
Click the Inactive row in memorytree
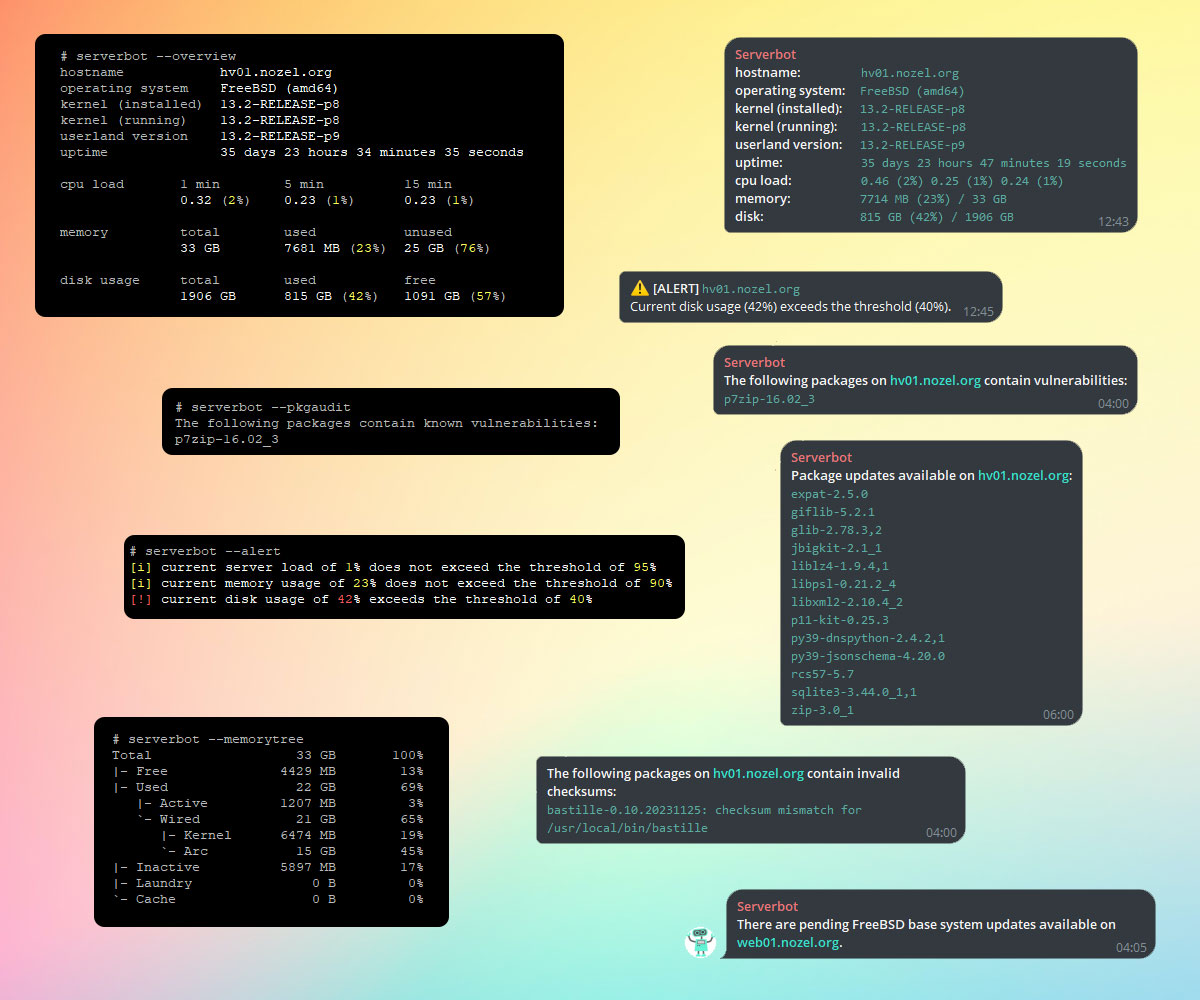[268, 867]
